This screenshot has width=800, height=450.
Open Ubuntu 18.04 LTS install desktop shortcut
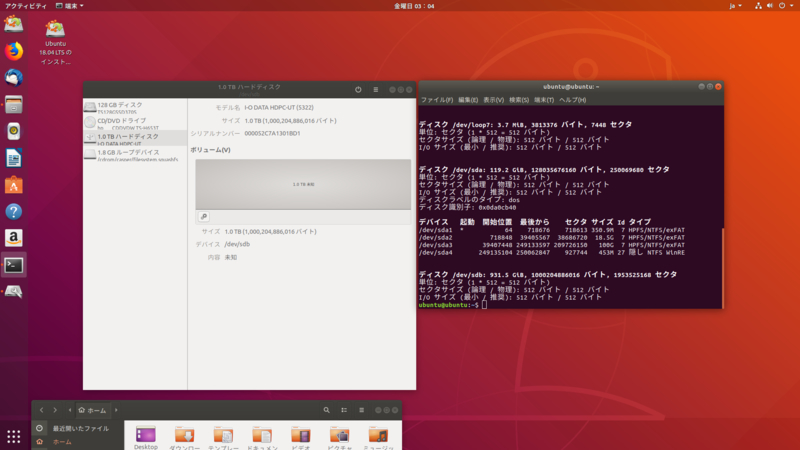click(55, 42)
